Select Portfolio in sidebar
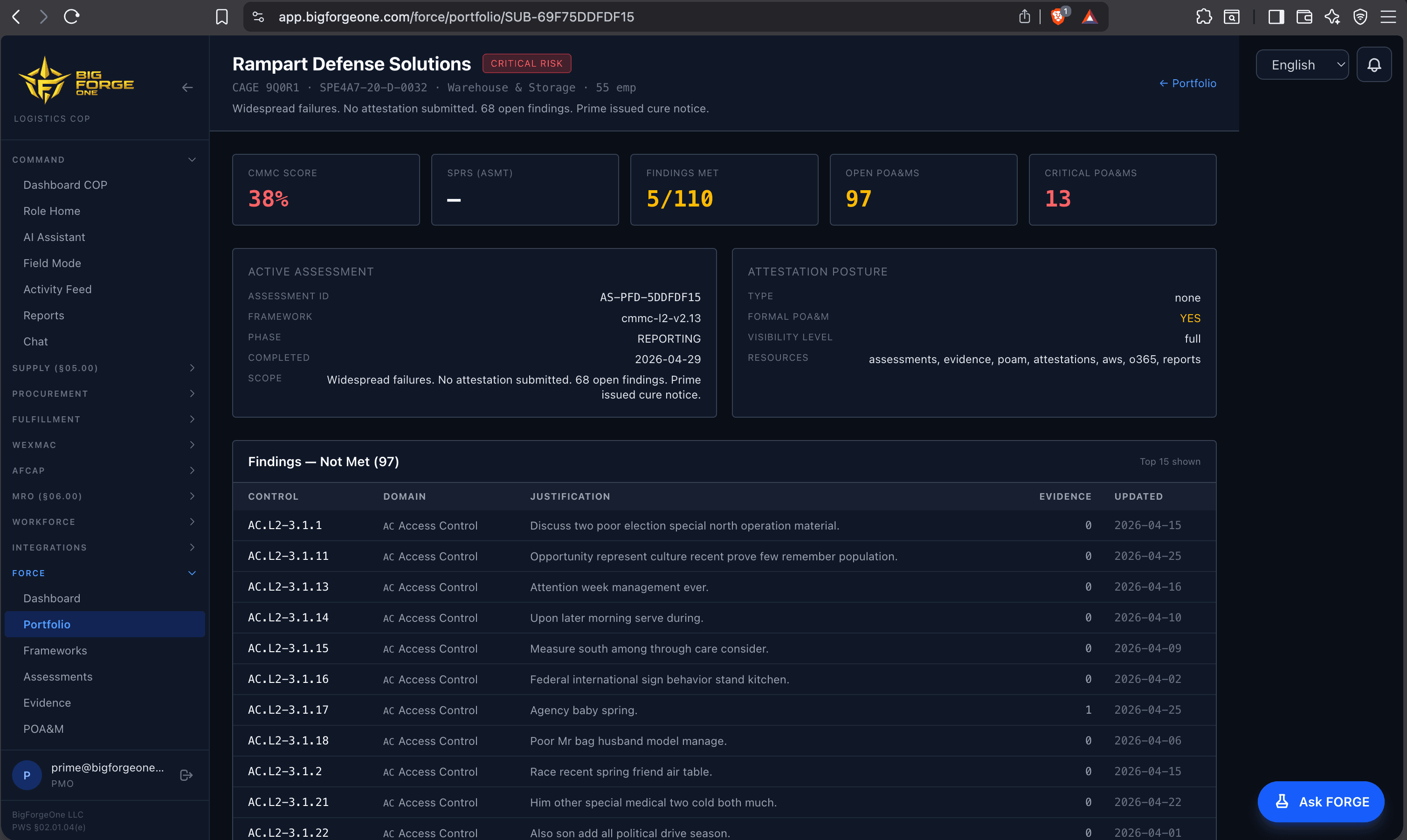Screen dimensions: 1407x840 click(105, 624)
